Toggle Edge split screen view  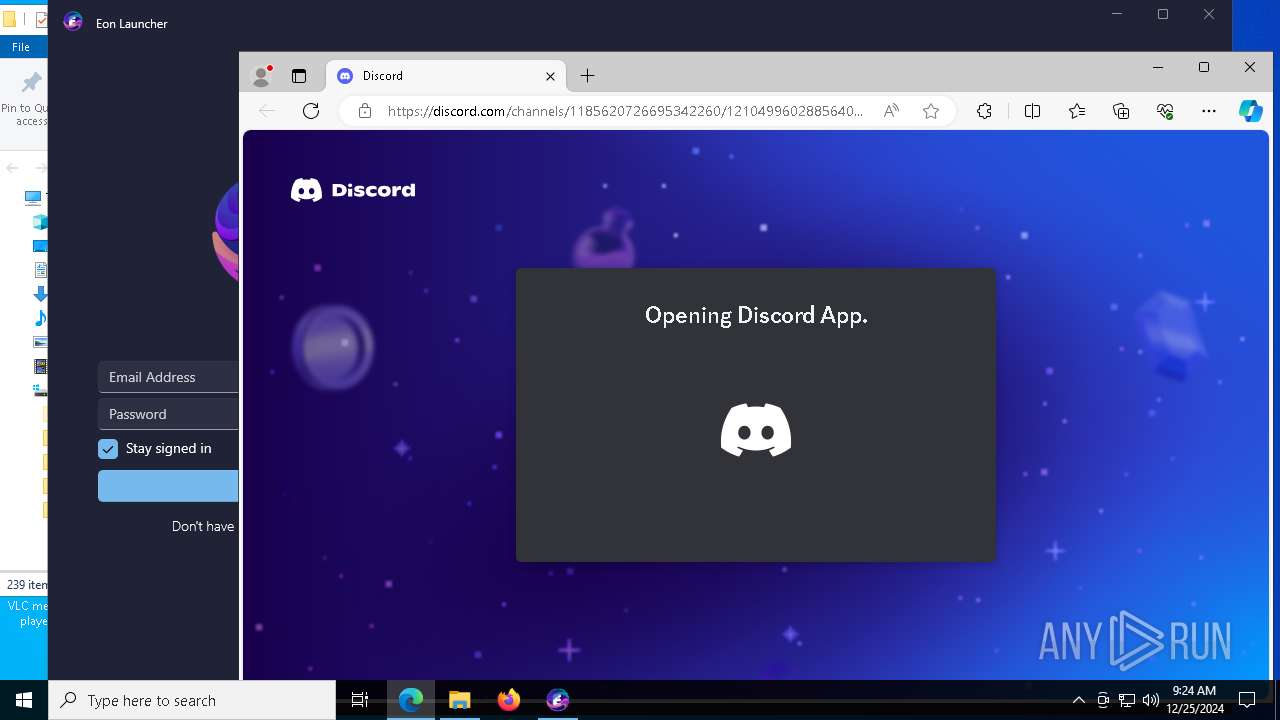(1032, 111)
